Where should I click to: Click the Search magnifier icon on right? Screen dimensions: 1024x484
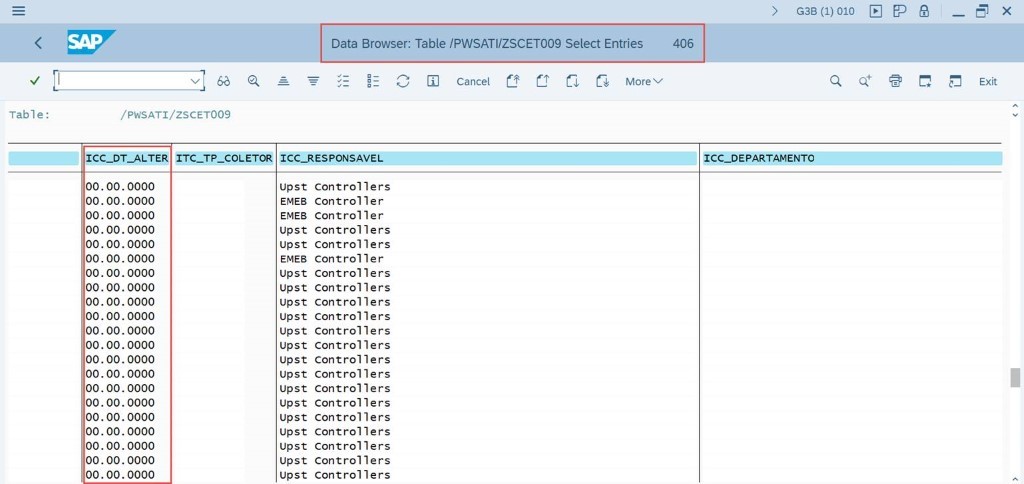tap(836, 81)
